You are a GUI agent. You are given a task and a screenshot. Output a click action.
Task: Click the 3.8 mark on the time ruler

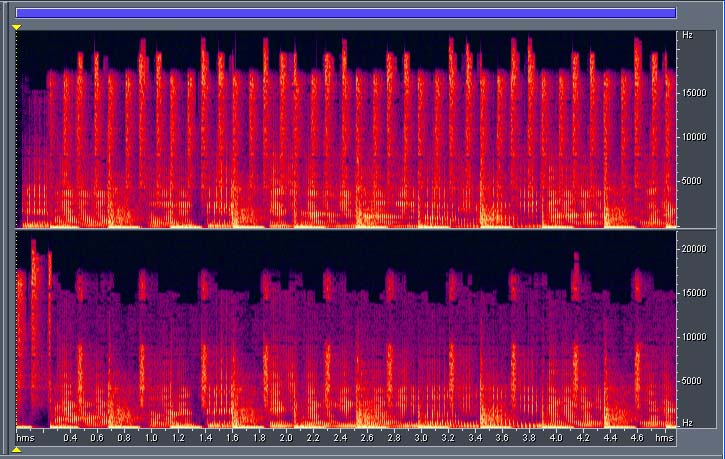pos(529,438)
